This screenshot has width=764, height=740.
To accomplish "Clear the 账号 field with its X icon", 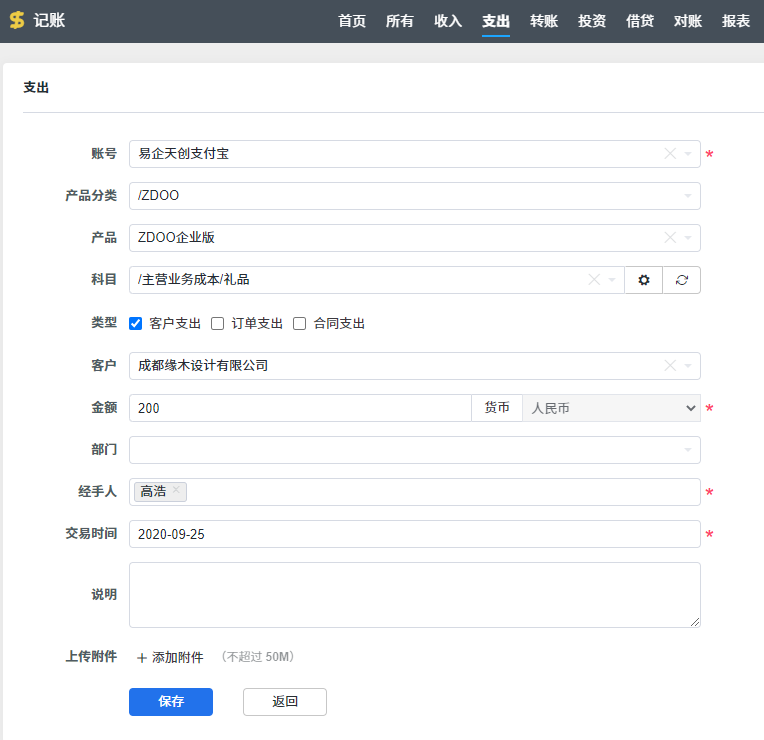I will coord(670,154).
